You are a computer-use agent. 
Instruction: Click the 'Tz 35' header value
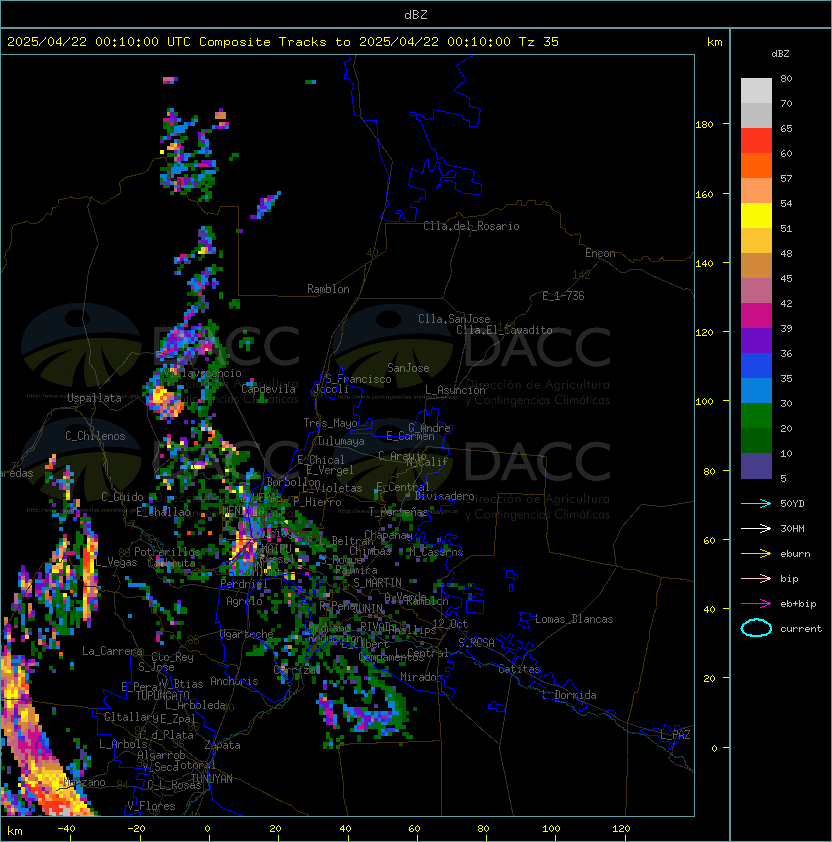coord(539,42)
